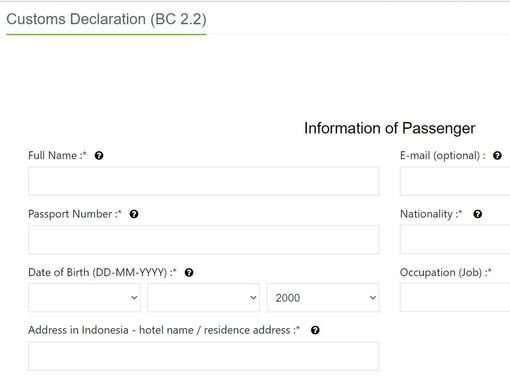Screen dimensions: 510x383
Task: Show help for the Nationality field
Action: [477, 214]
